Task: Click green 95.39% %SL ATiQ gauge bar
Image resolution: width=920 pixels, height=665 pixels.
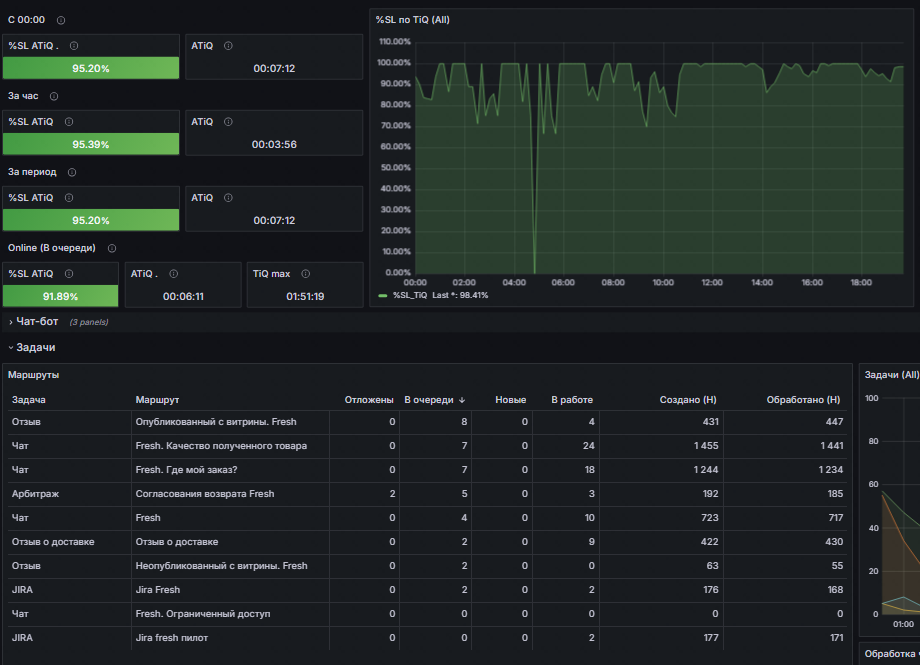Action: coord(91,144)
